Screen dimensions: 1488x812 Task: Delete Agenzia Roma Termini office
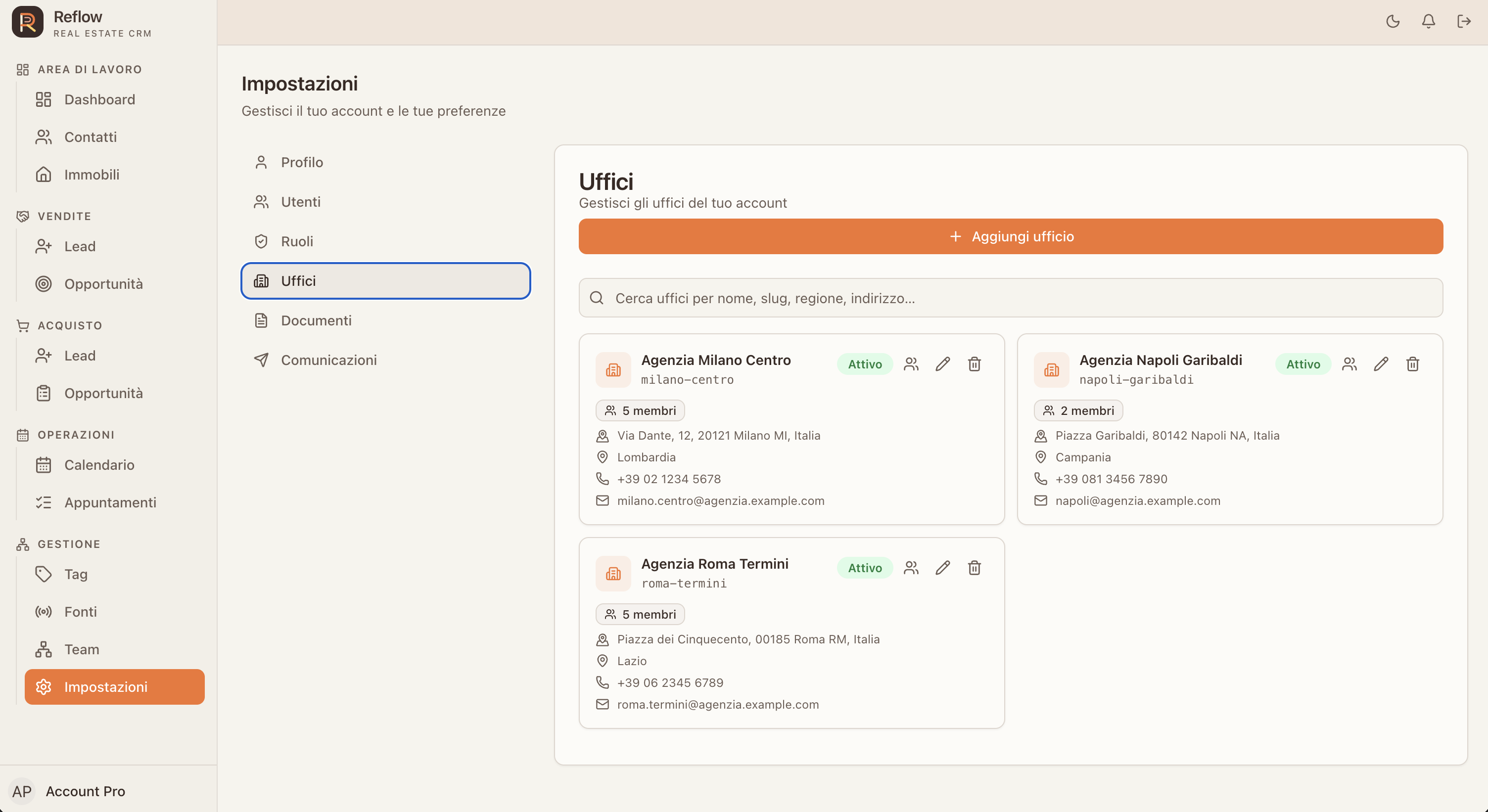[975, 568]
